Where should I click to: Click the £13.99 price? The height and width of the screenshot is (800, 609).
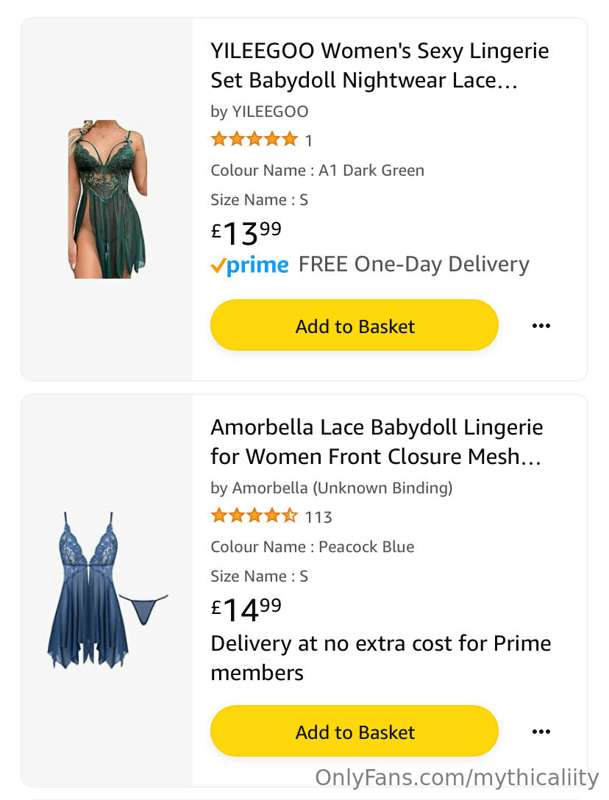pos(246,233)
